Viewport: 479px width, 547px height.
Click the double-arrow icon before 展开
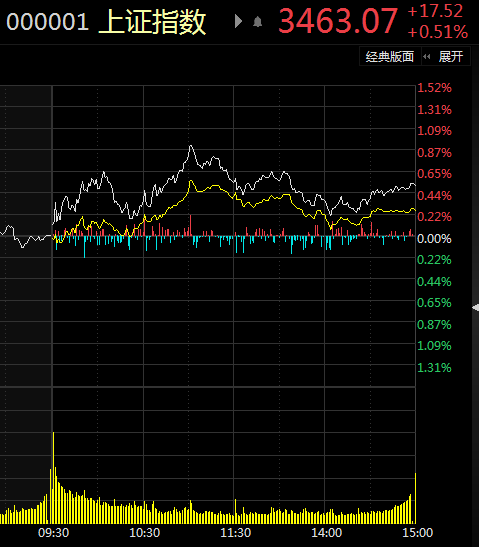pos(426,57)
